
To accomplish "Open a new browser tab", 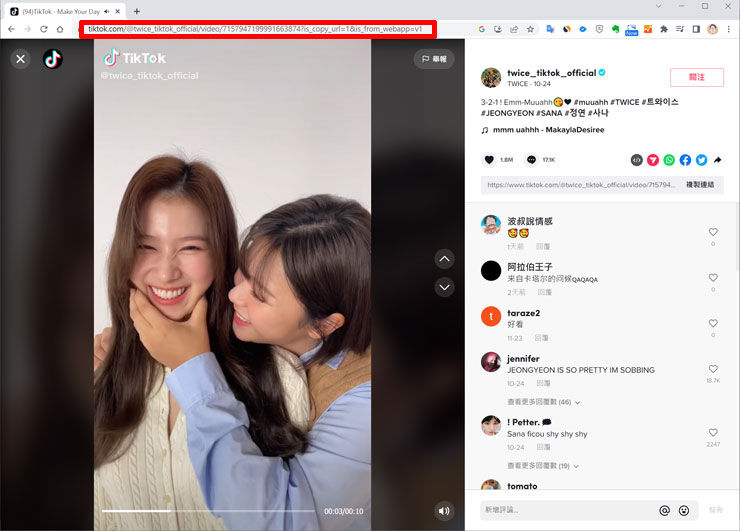I will [x=137, y=11].
